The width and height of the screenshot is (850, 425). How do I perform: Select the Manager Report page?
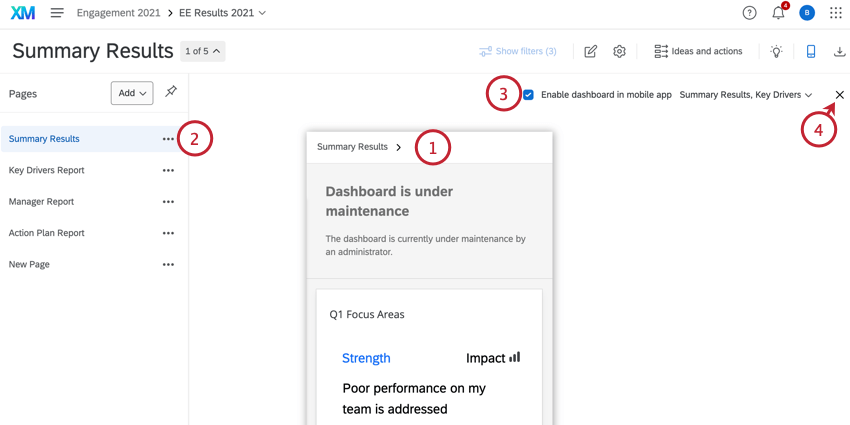[x=41, y=201]
